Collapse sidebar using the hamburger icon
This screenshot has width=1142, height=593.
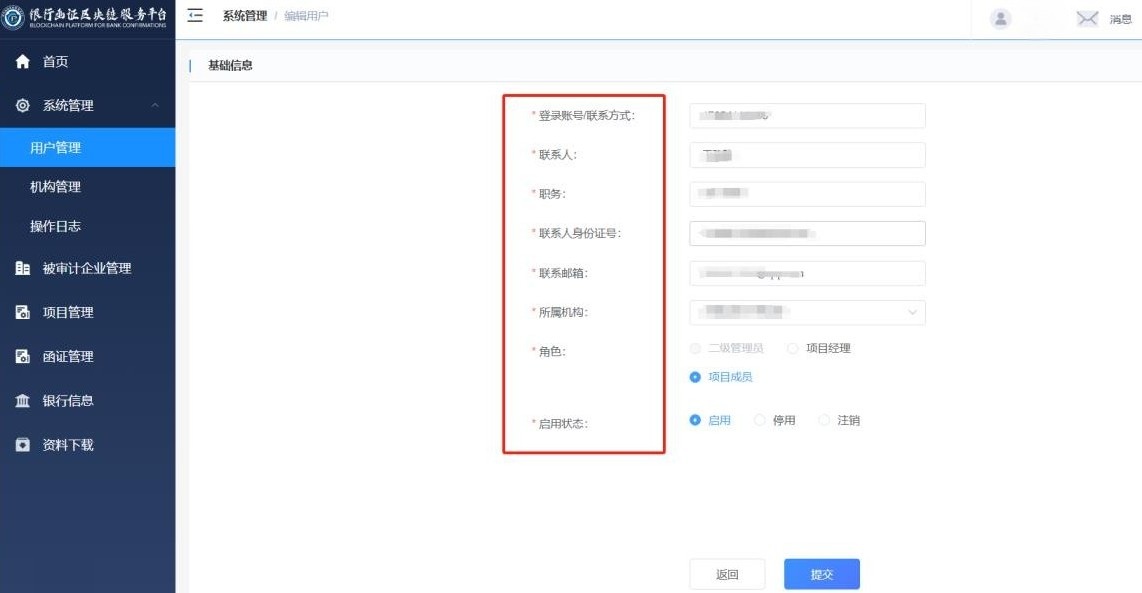[195, 16]
